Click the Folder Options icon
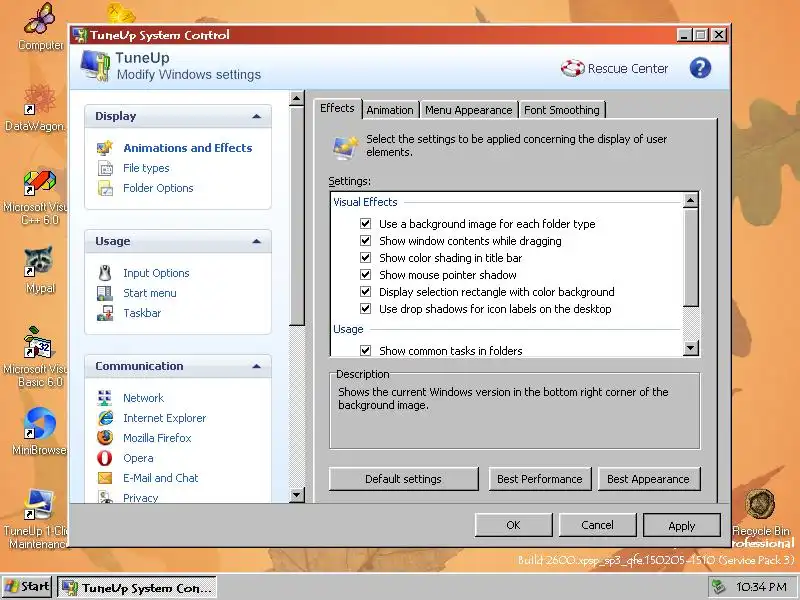 tap(105, 188)
